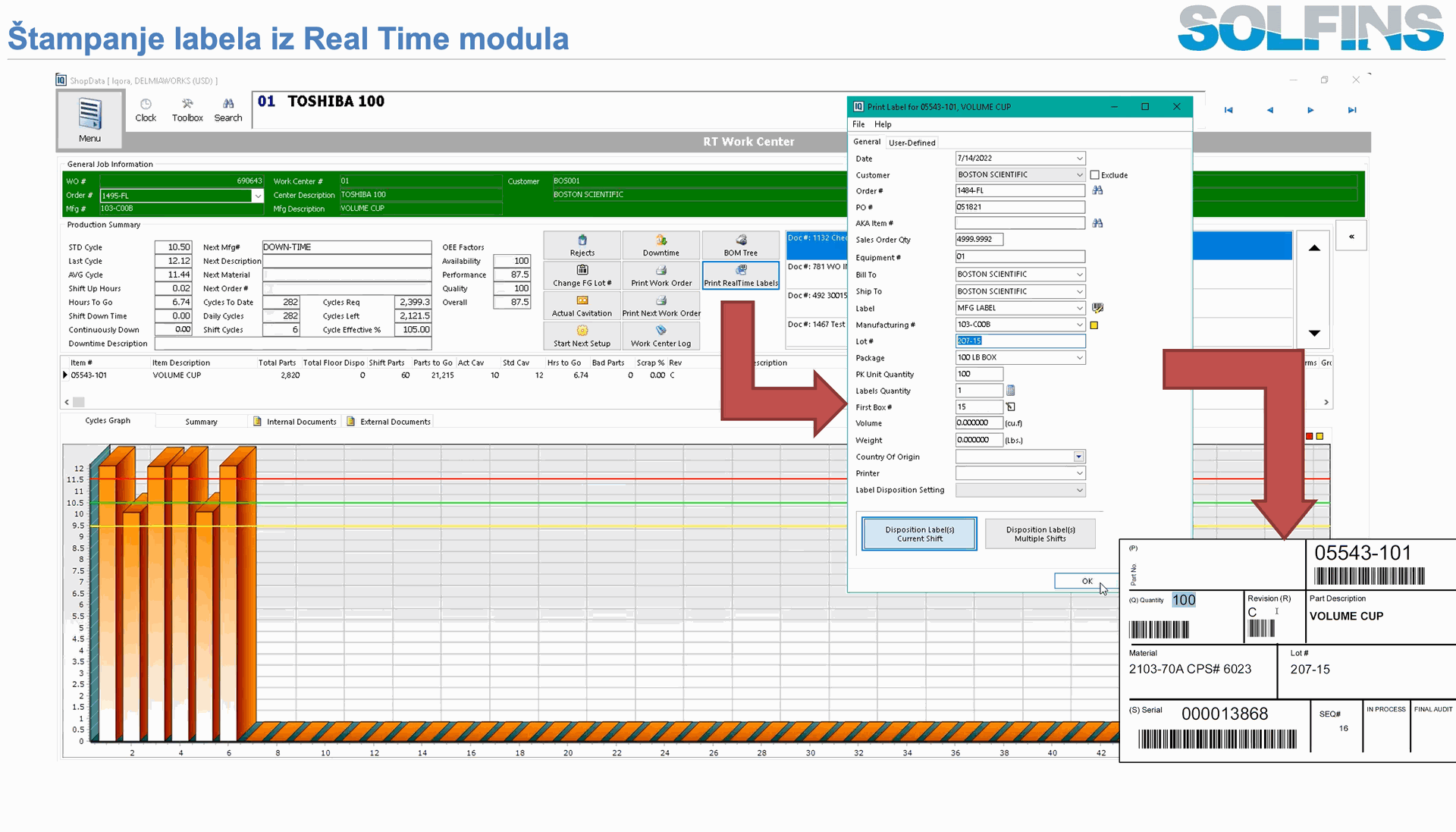Viewport: 1456px width, 832px height.
Task: Click the Lot # input field
Action: tap(1019, 341)
